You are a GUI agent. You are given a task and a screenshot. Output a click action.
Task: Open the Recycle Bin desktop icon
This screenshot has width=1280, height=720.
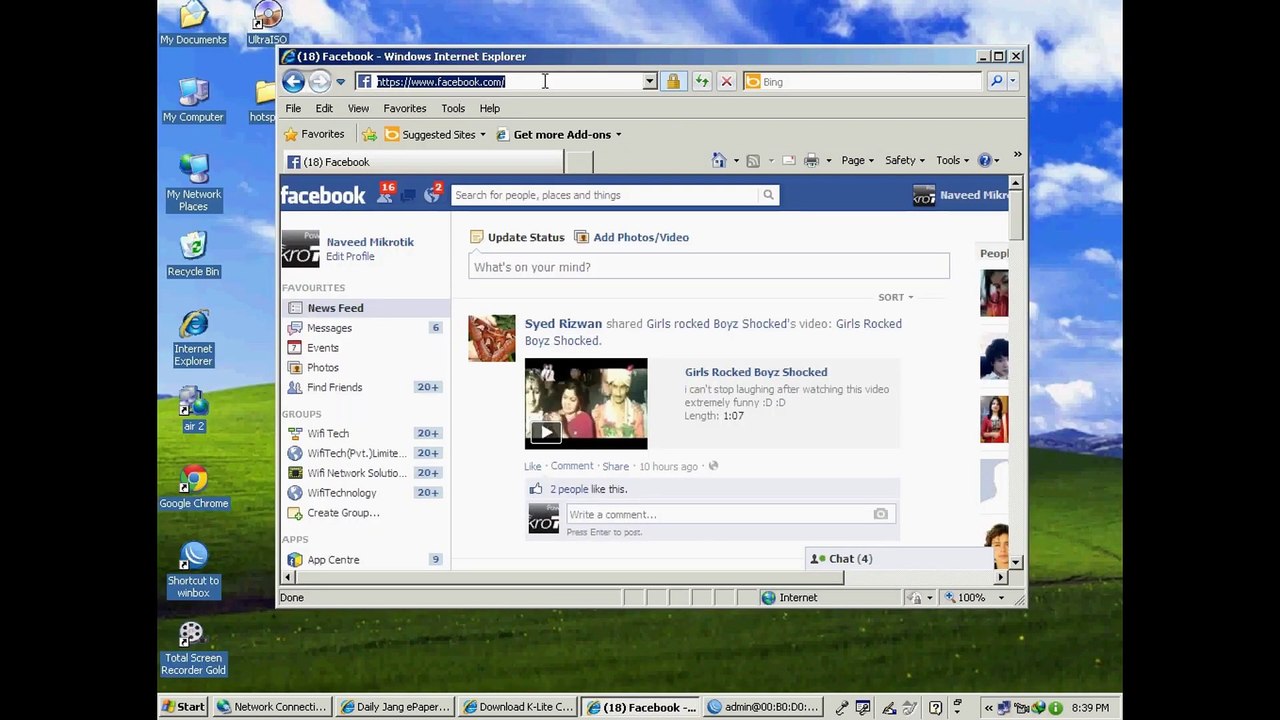[x=193, y=255]
